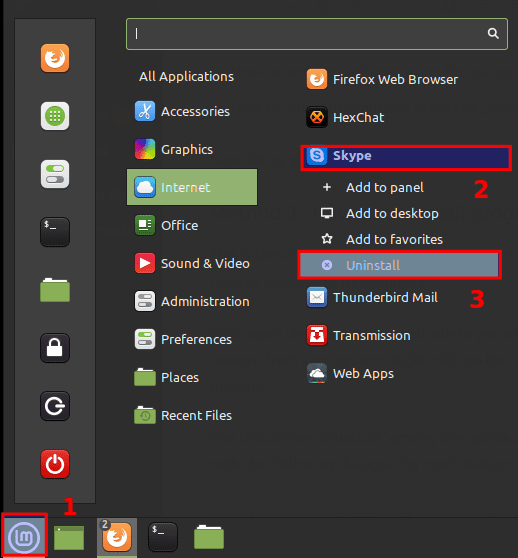Open the Administration category

point(192,301)
